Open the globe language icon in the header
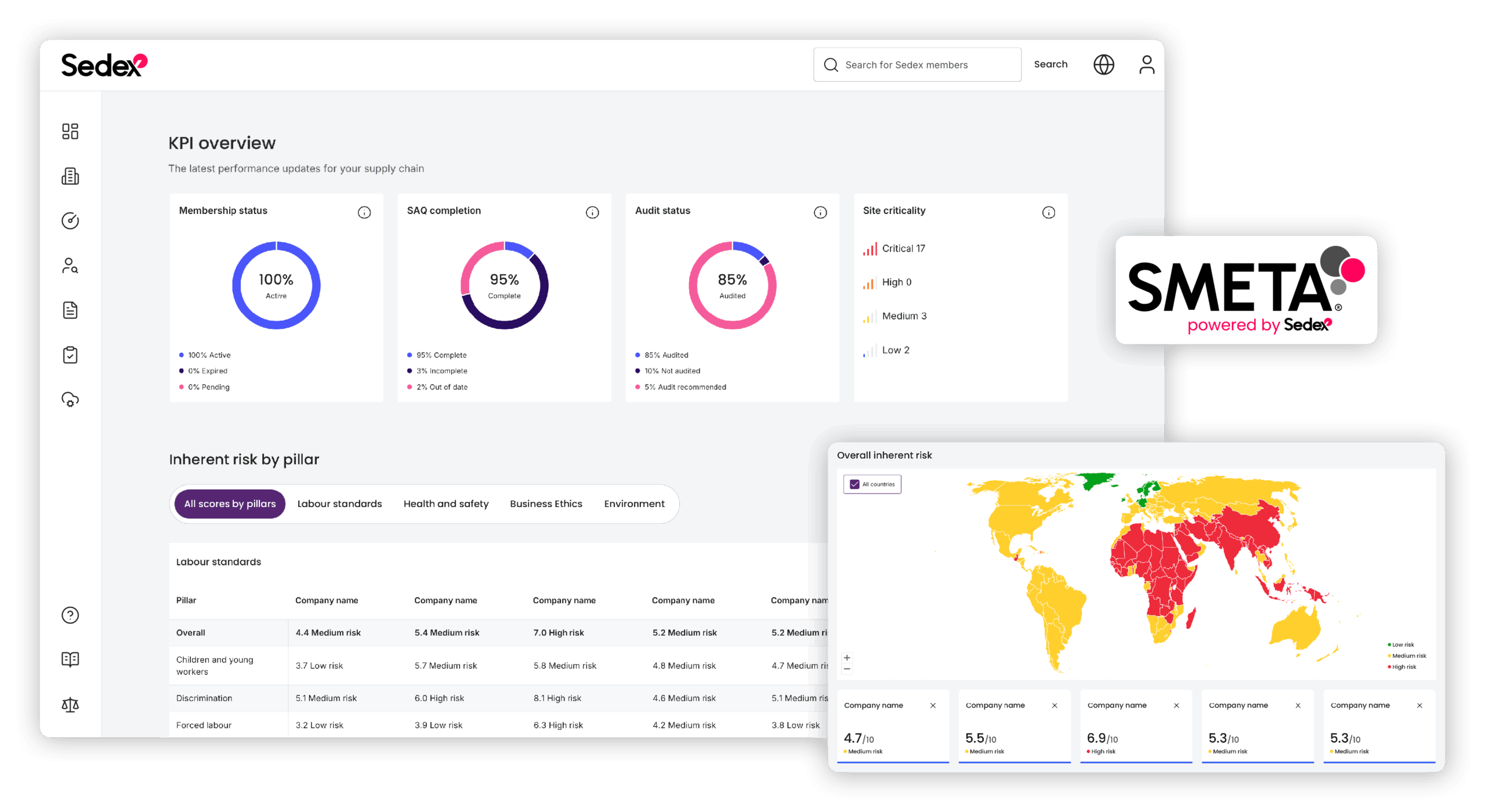1485x812 pixels. coord(1104,64)
